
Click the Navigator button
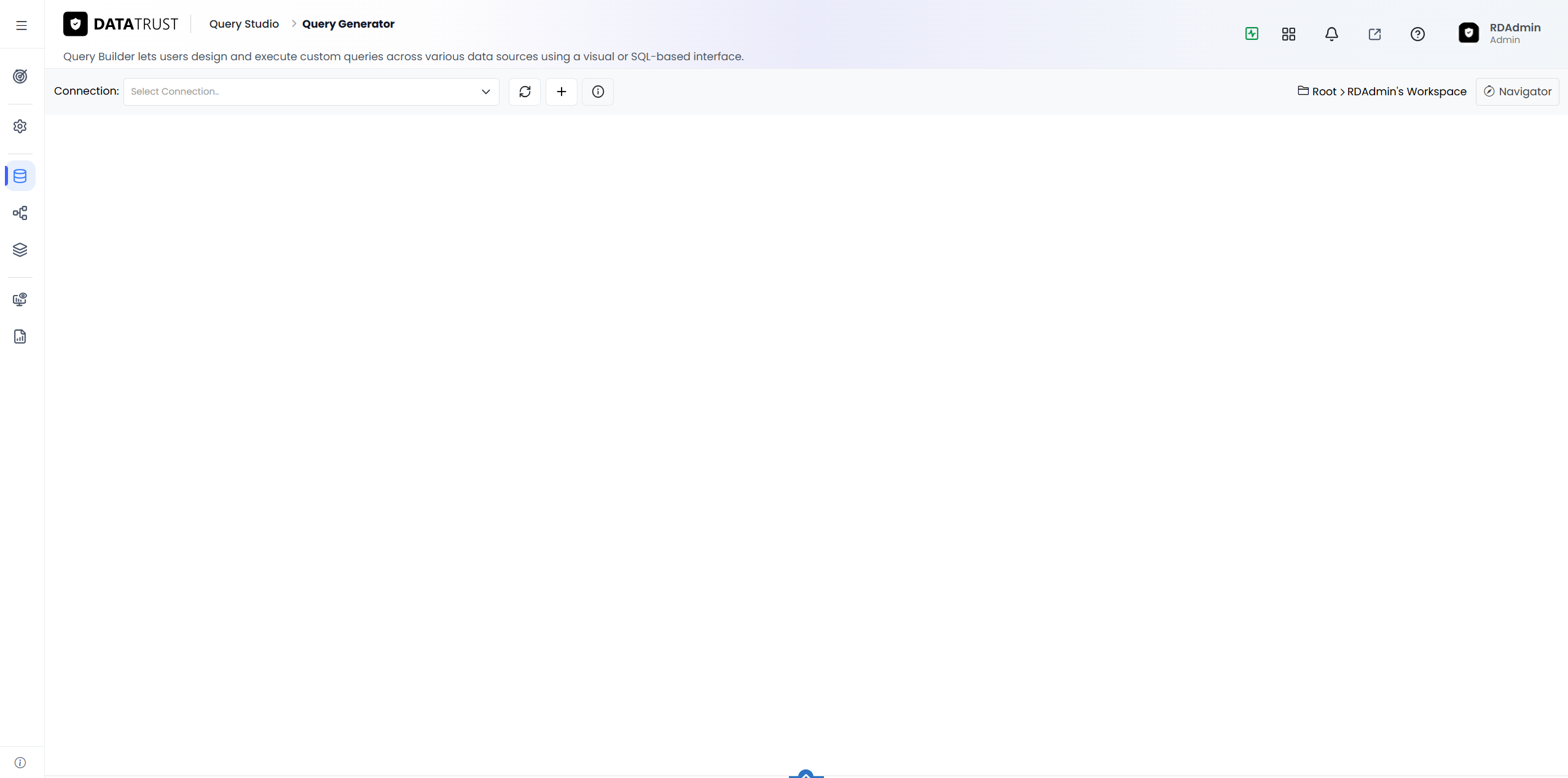1518,92
